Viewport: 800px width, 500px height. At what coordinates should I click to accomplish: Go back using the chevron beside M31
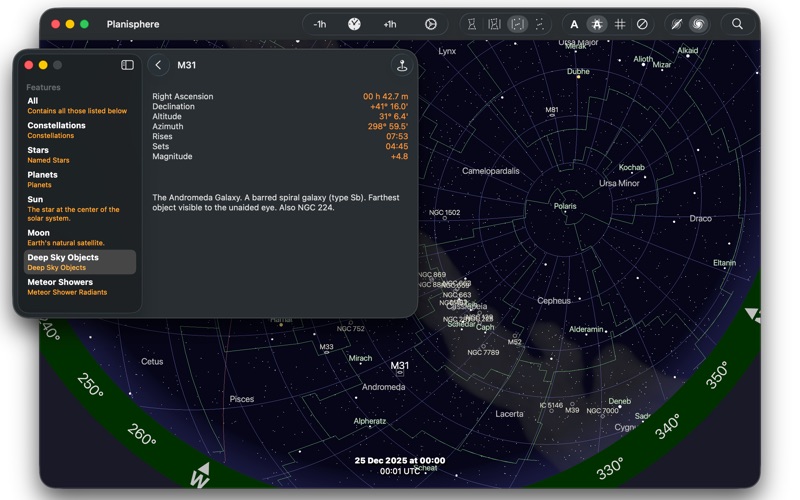pos(159,65)
